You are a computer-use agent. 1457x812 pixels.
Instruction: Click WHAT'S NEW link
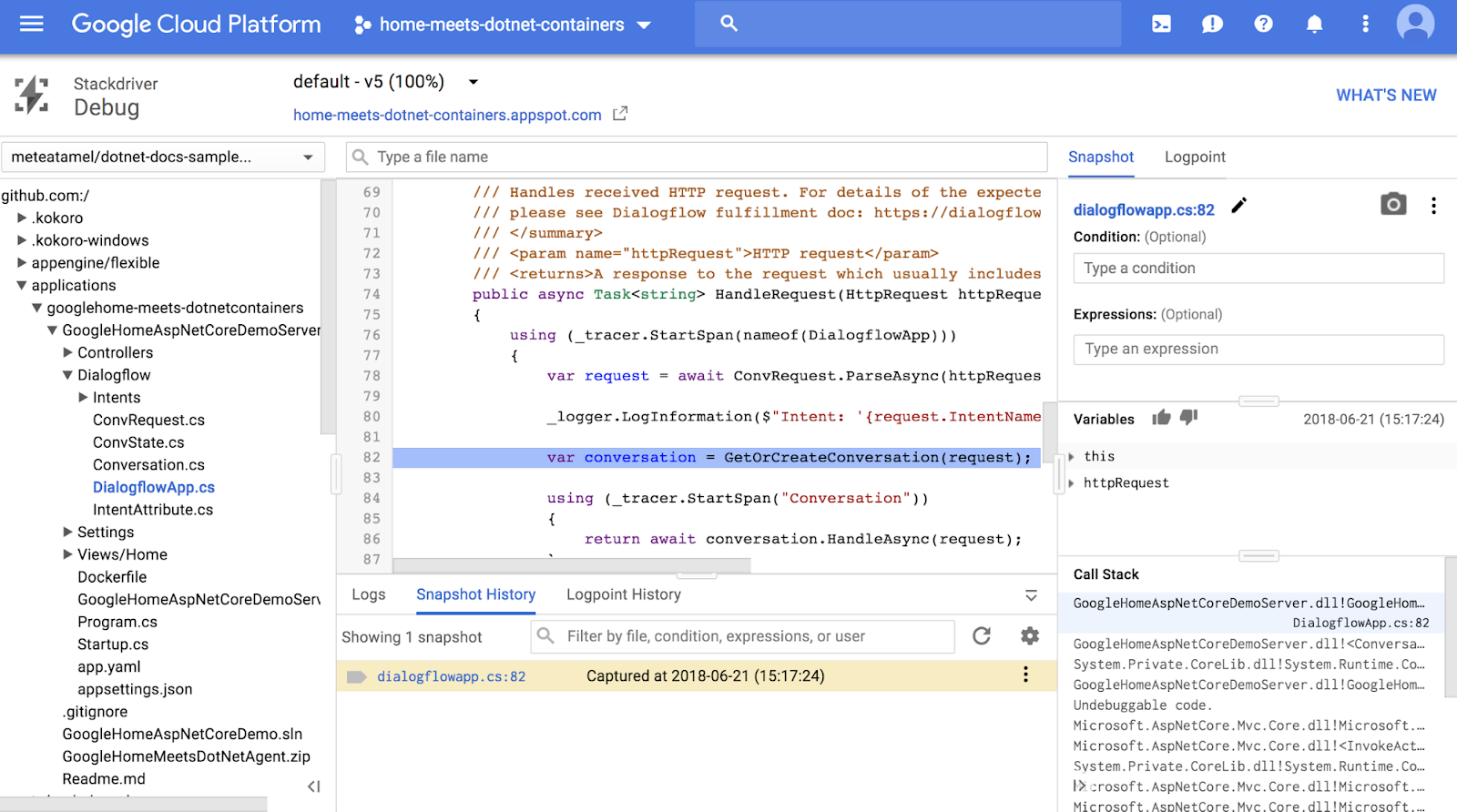click(x=1386, y=96)
